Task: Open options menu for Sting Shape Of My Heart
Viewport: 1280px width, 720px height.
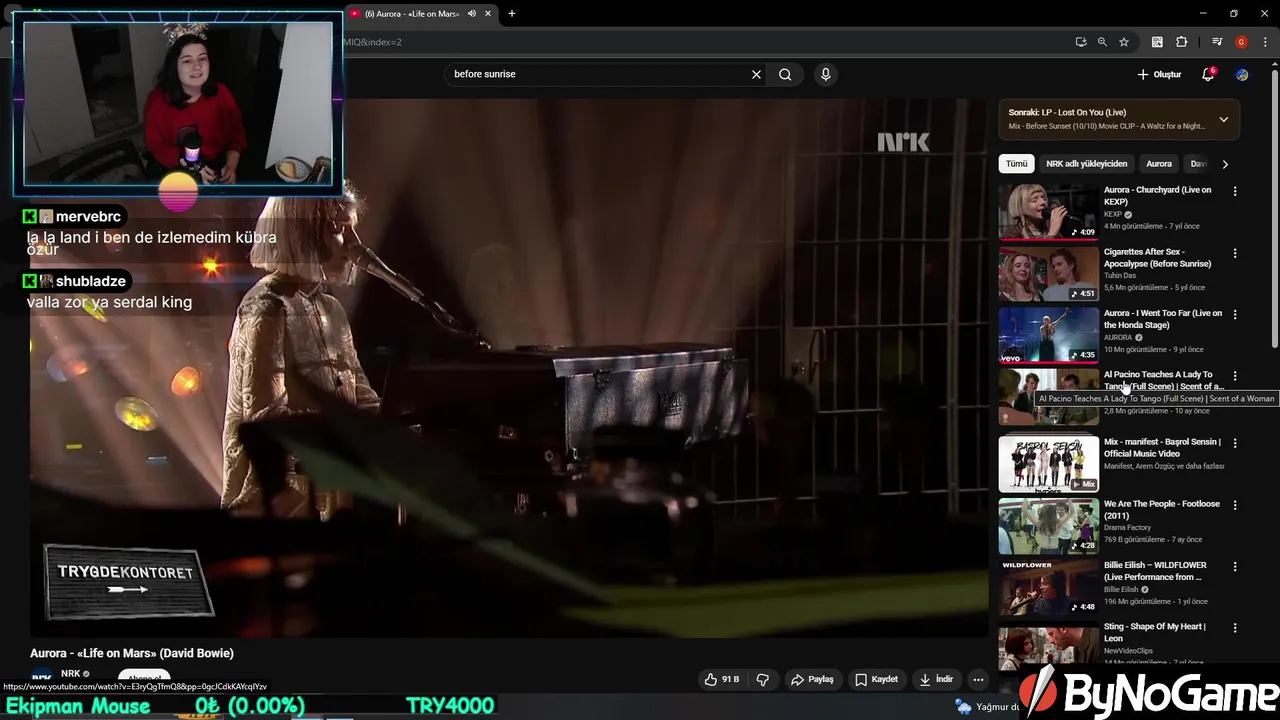Action: [1235, 628]
